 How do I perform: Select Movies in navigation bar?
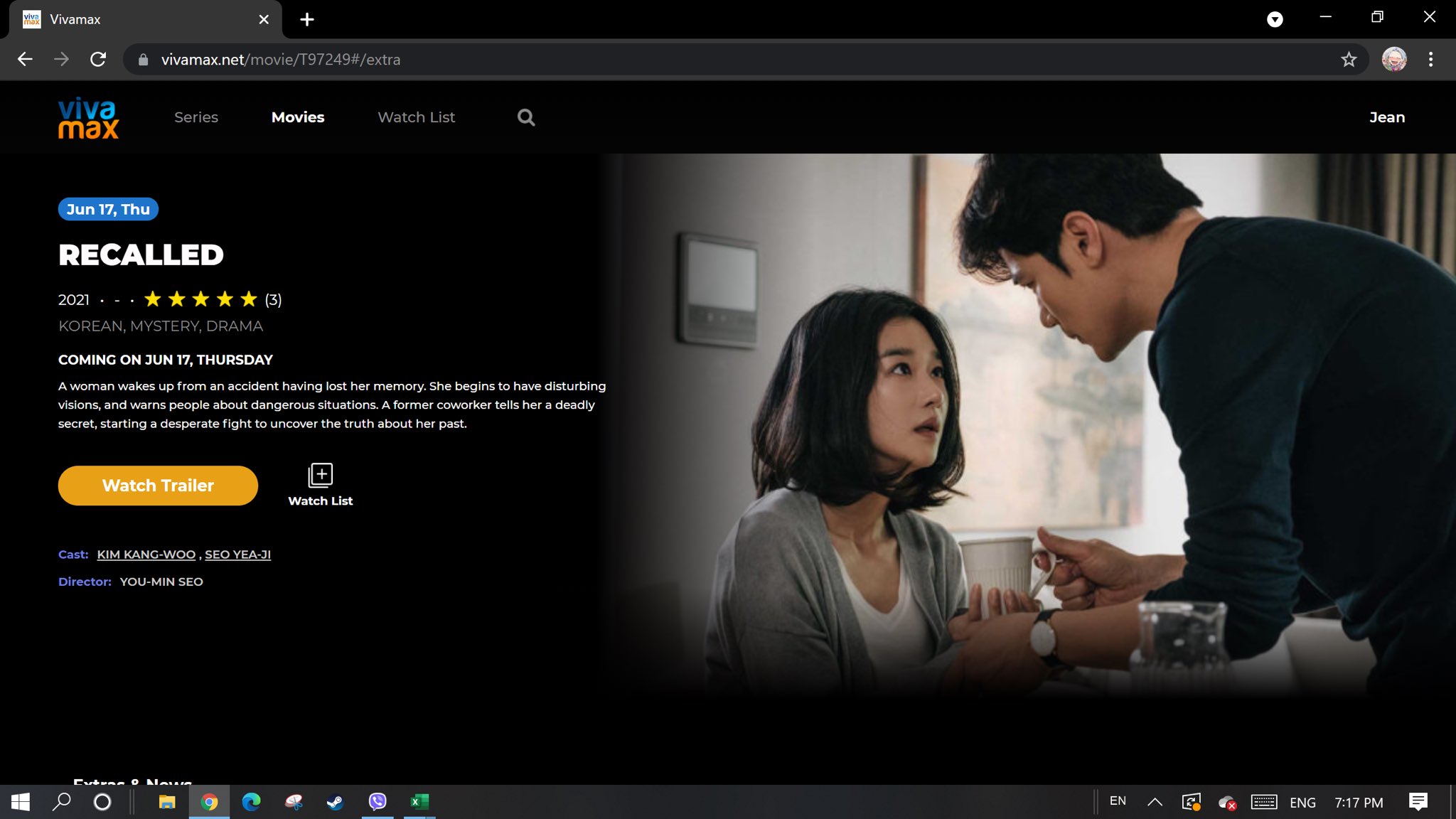tap(298, 117)
